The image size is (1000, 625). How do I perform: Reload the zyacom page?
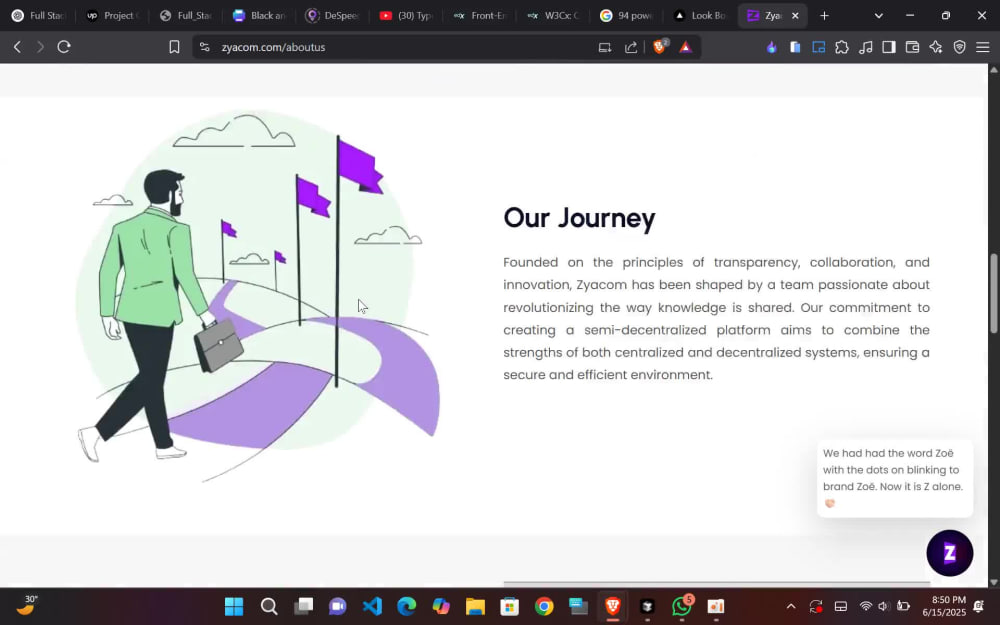[64, 47]
